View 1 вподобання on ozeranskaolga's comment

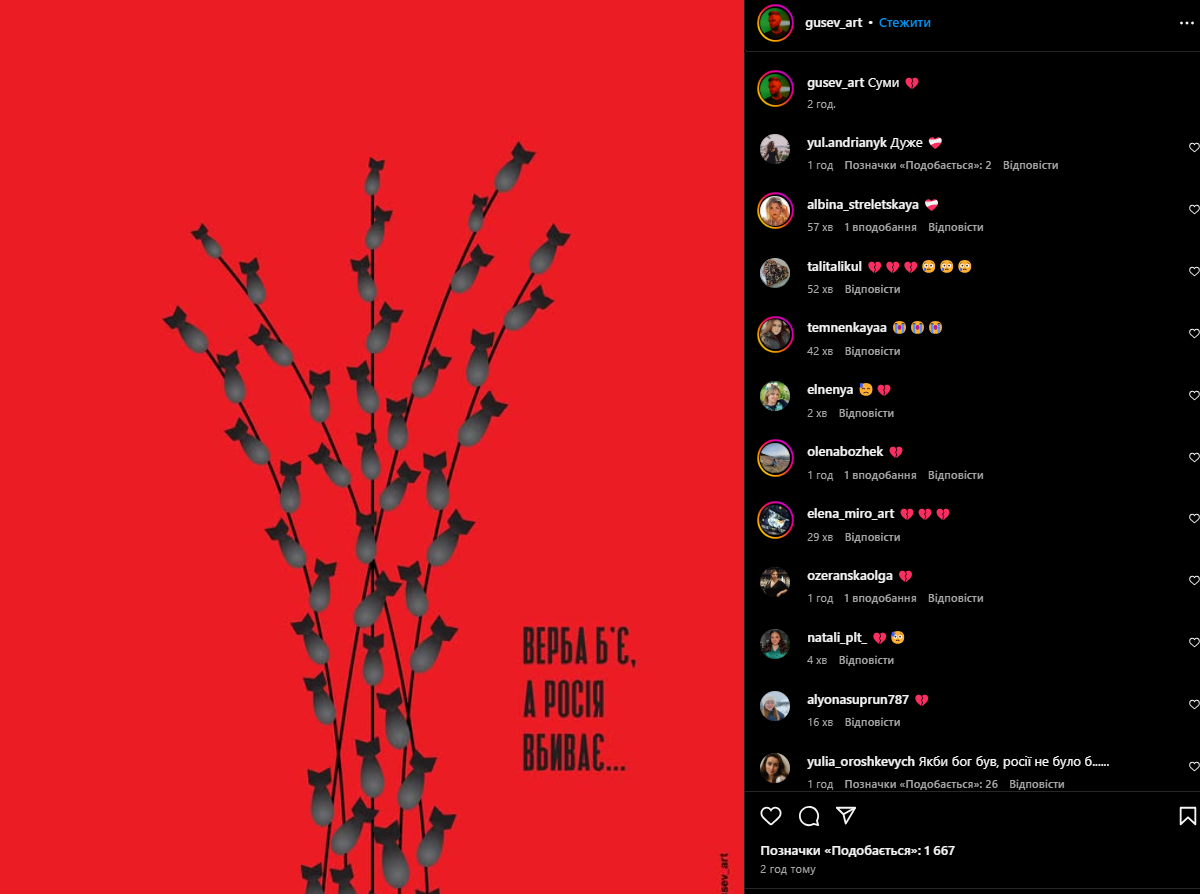point(880,598)
